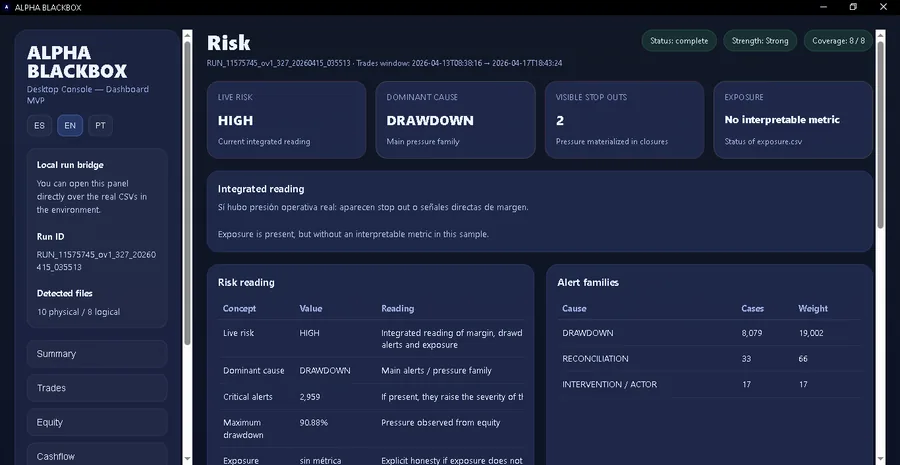Select the LIVE RISK card
The width and height of the screenshot is (900, 465).
(286, 120)
